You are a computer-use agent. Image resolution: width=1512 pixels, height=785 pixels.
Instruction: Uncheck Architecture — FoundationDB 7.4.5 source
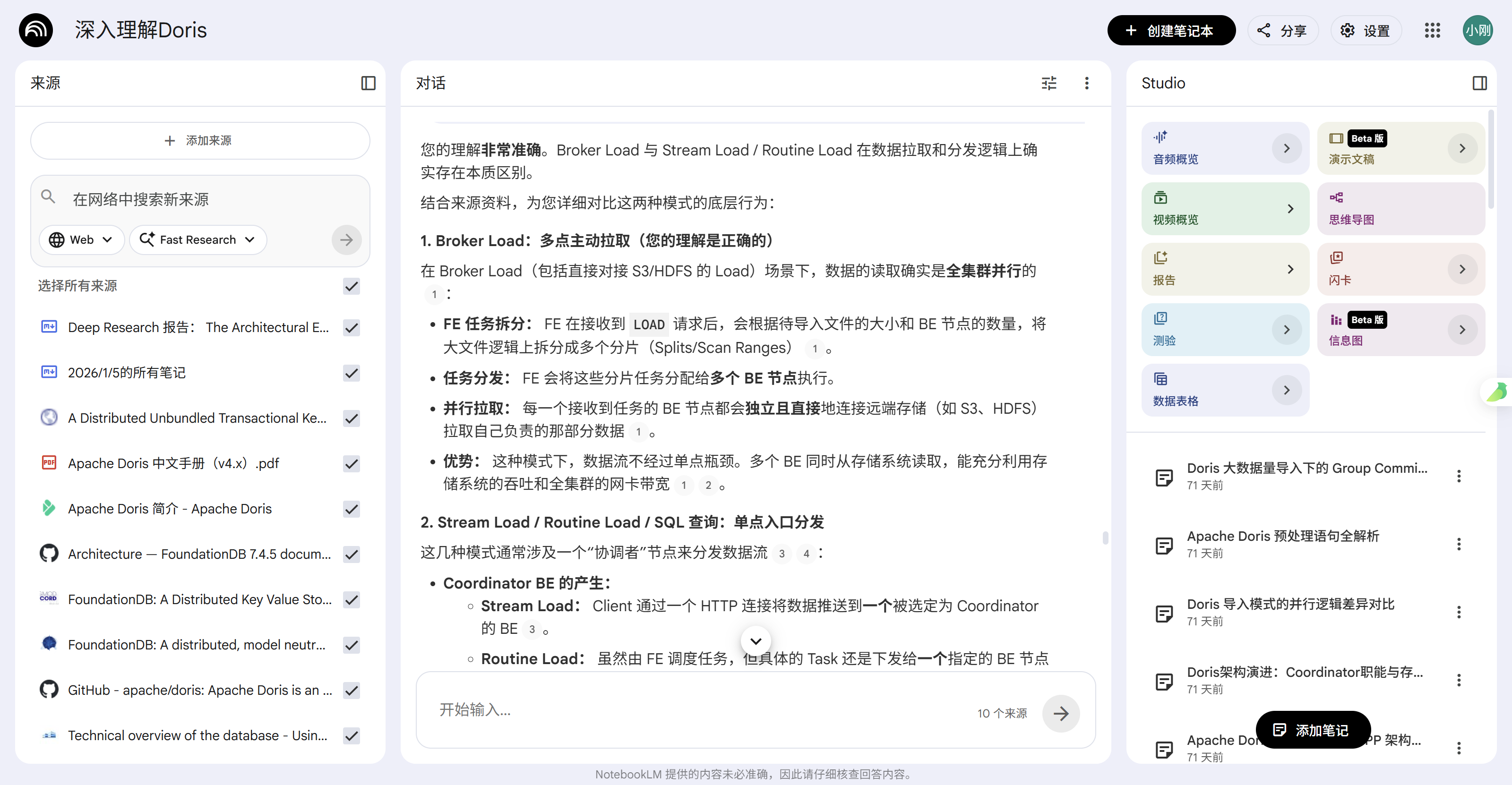coord(352,555)
